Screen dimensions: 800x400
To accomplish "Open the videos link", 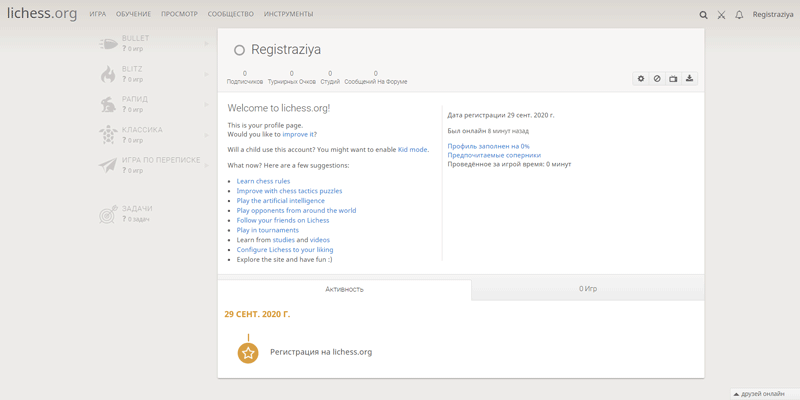I will 320,240.
